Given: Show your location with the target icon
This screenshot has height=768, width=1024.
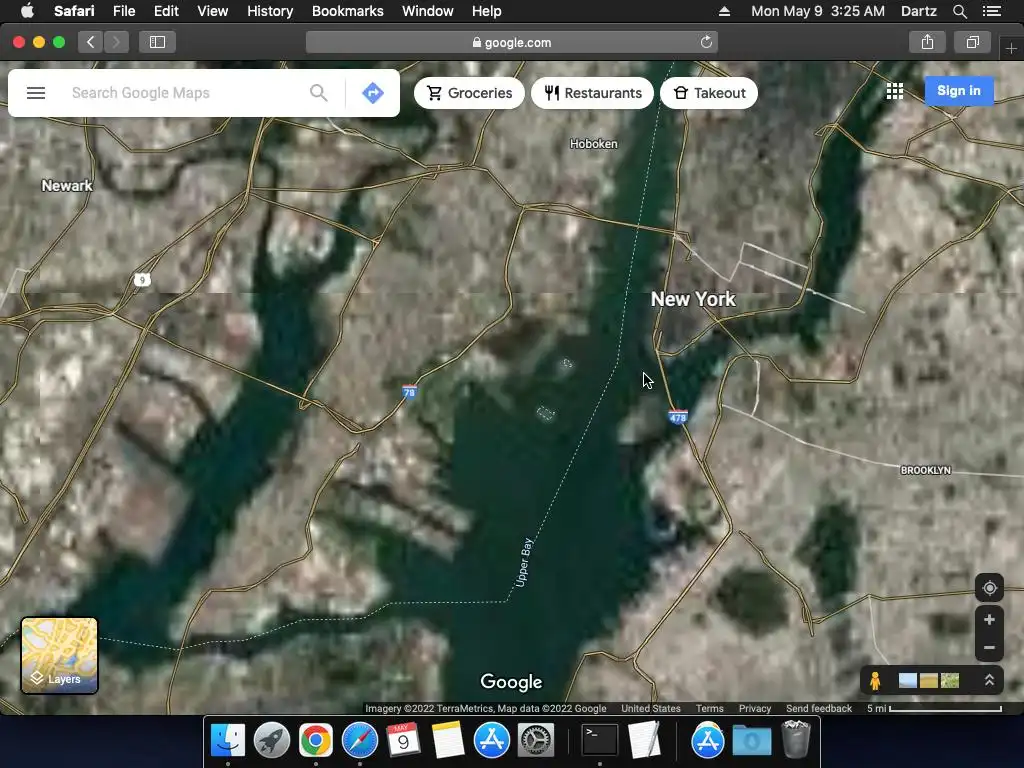Looking at the screenshot, I should click(x=989, y=588).
